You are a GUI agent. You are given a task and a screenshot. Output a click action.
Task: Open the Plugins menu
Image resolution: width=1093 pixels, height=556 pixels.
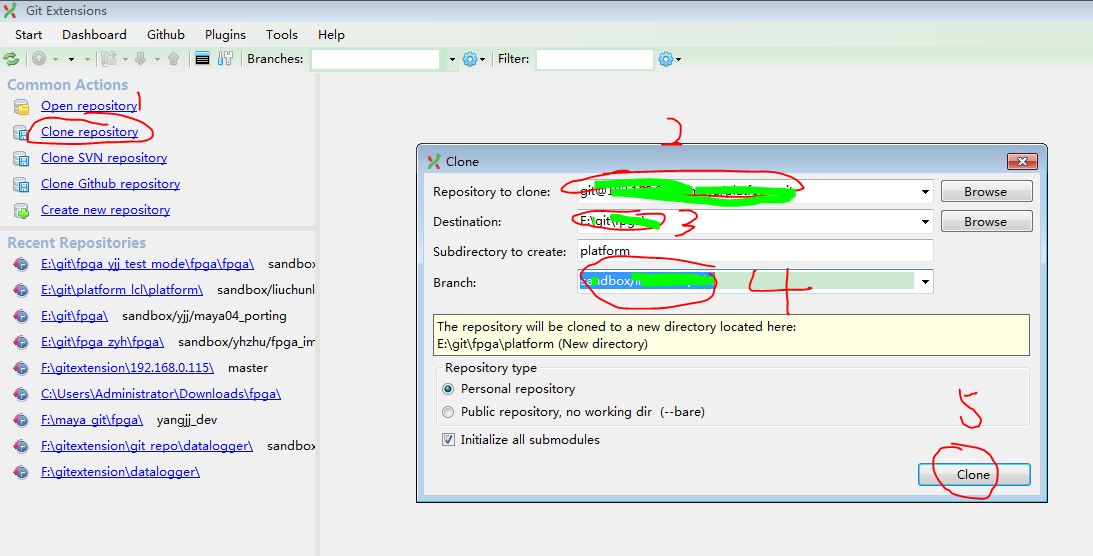(225, 35)
